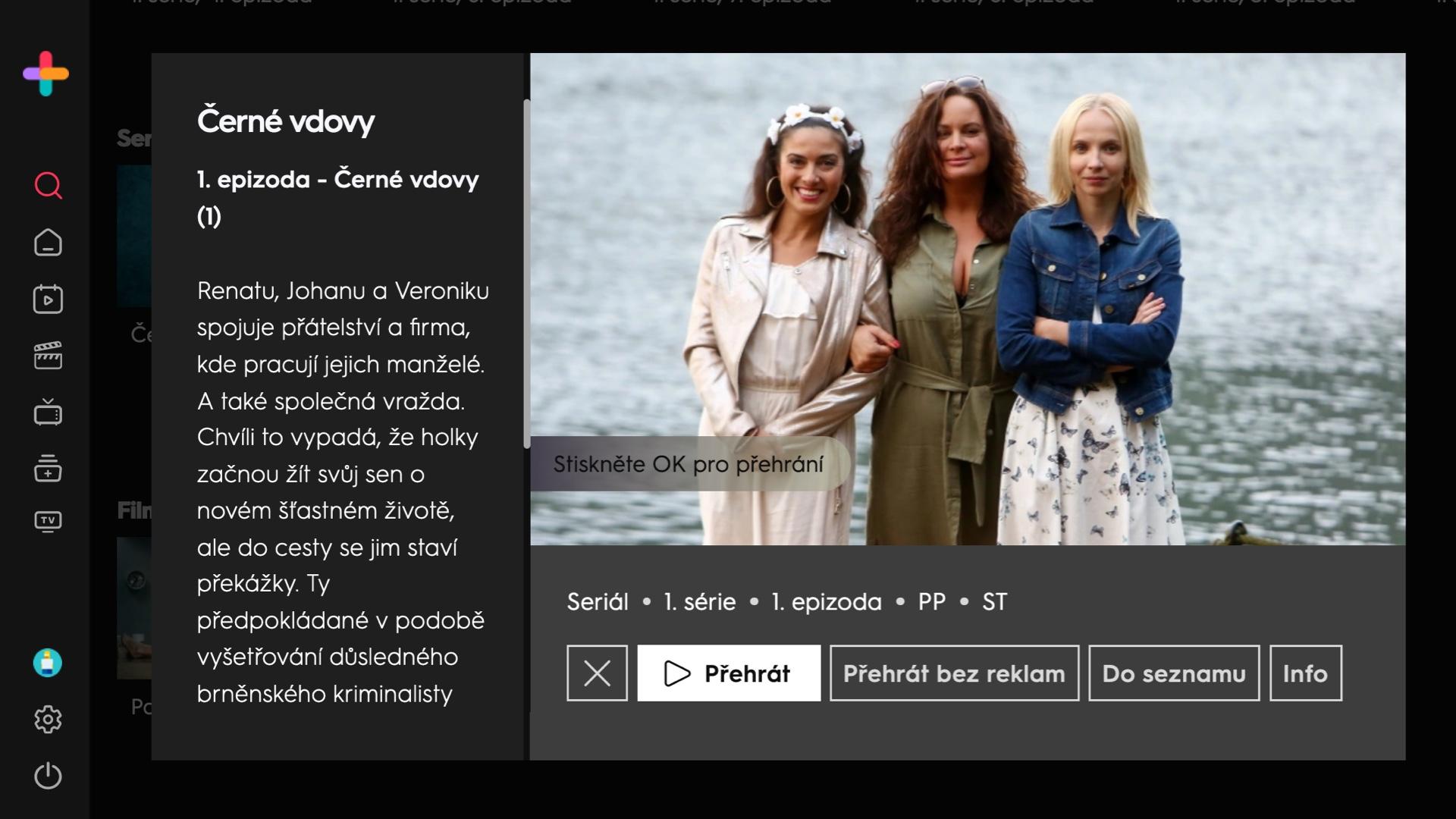Click the colorful plus logo
Viewport: 1456px width, 819px height.
click(x=45, y=74)
